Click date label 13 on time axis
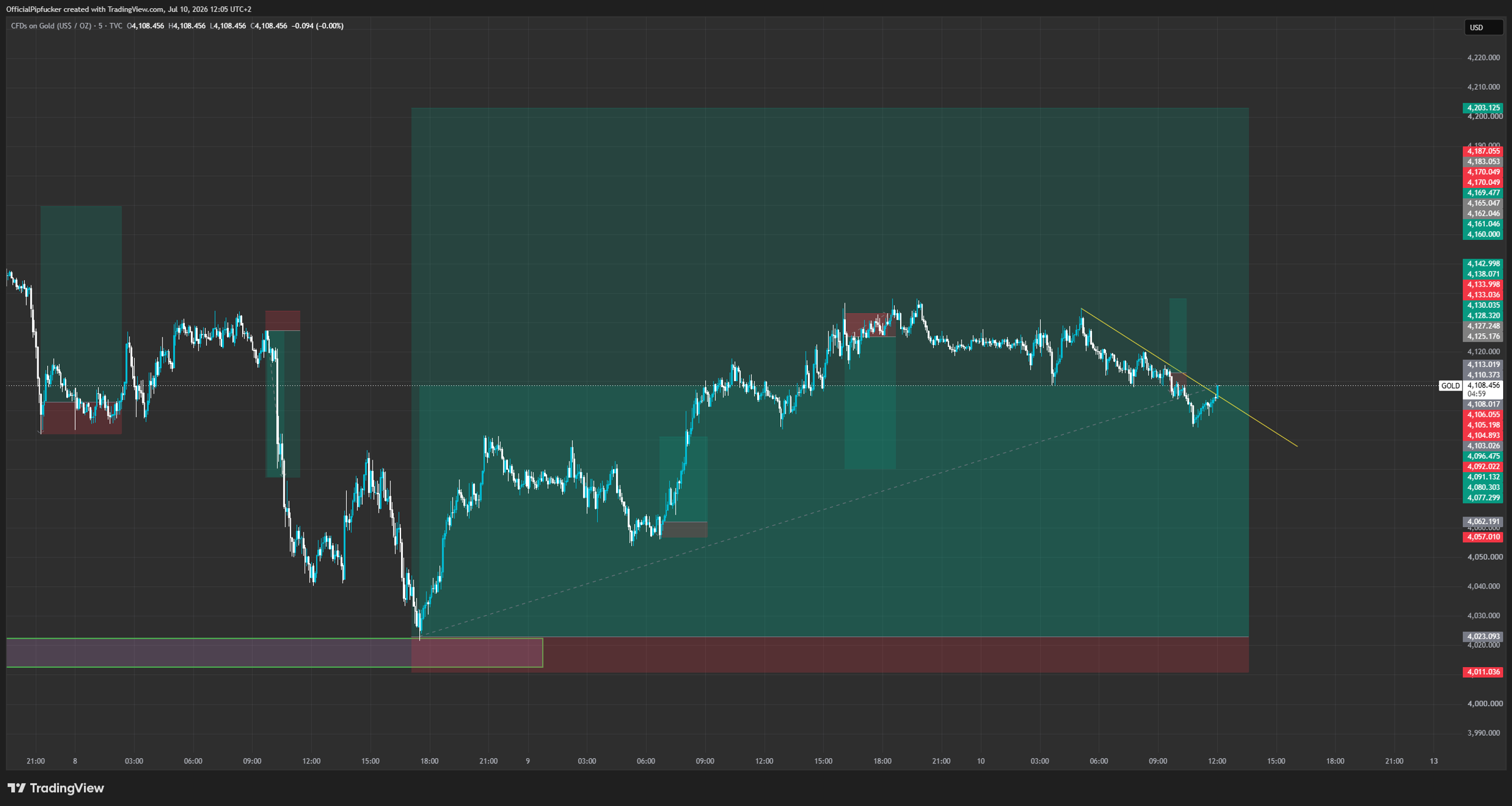 pos(1433,761)
